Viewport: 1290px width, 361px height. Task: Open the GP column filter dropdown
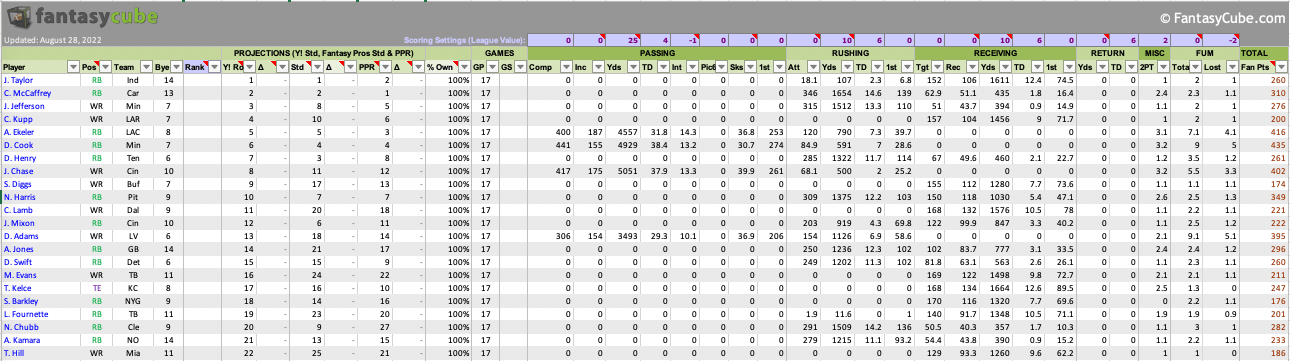[493, 66]
